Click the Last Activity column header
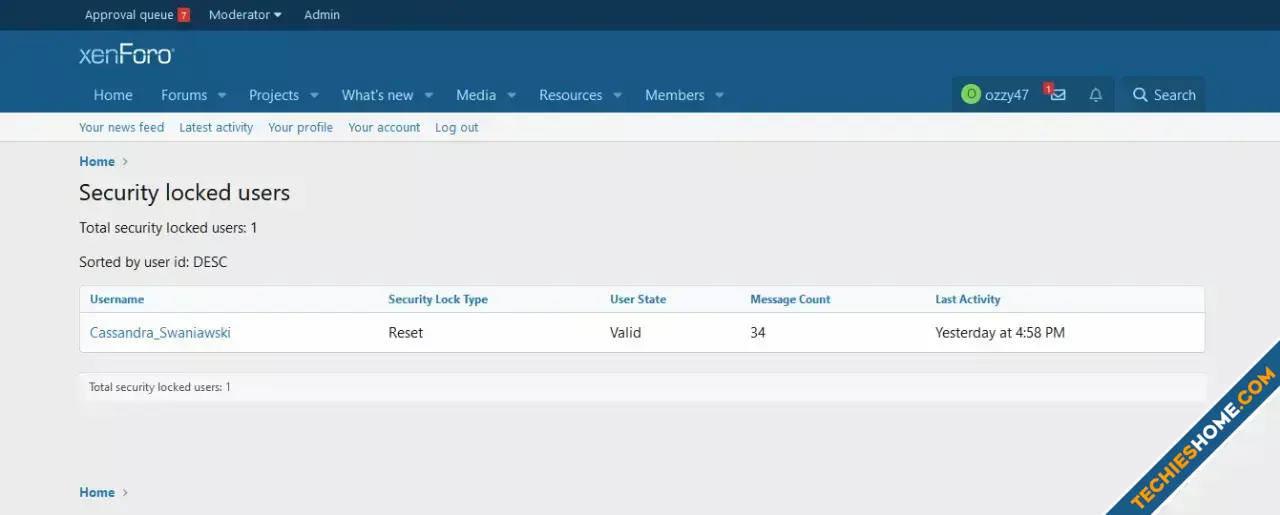The image size is (1280, 515). coord(968,299)
